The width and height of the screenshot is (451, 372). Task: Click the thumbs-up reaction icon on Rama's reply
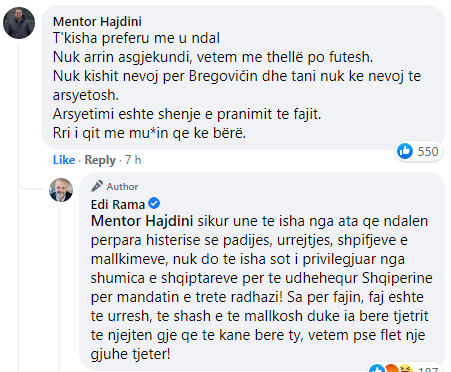click(x=377, y=368)
